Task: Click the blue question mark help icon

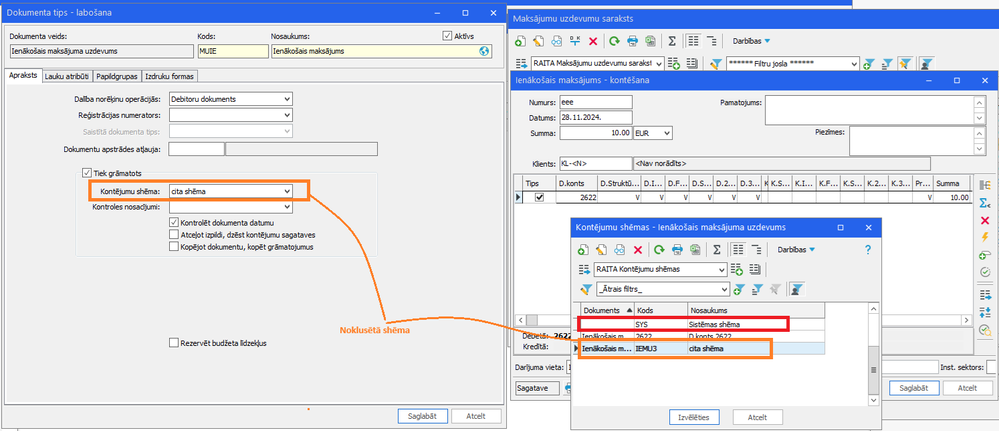Action: click(867, 250)
